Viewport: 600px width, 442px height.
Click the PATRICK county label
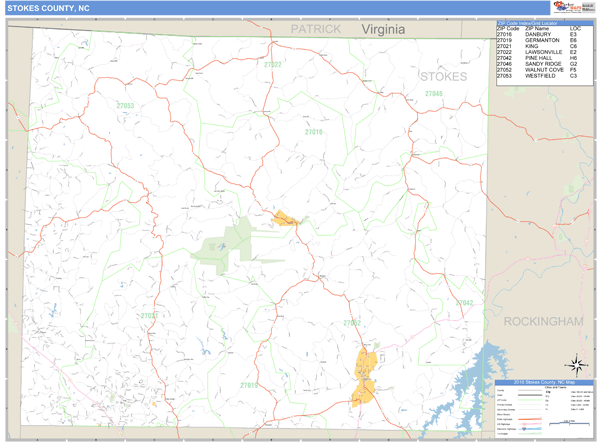(316, 30)
